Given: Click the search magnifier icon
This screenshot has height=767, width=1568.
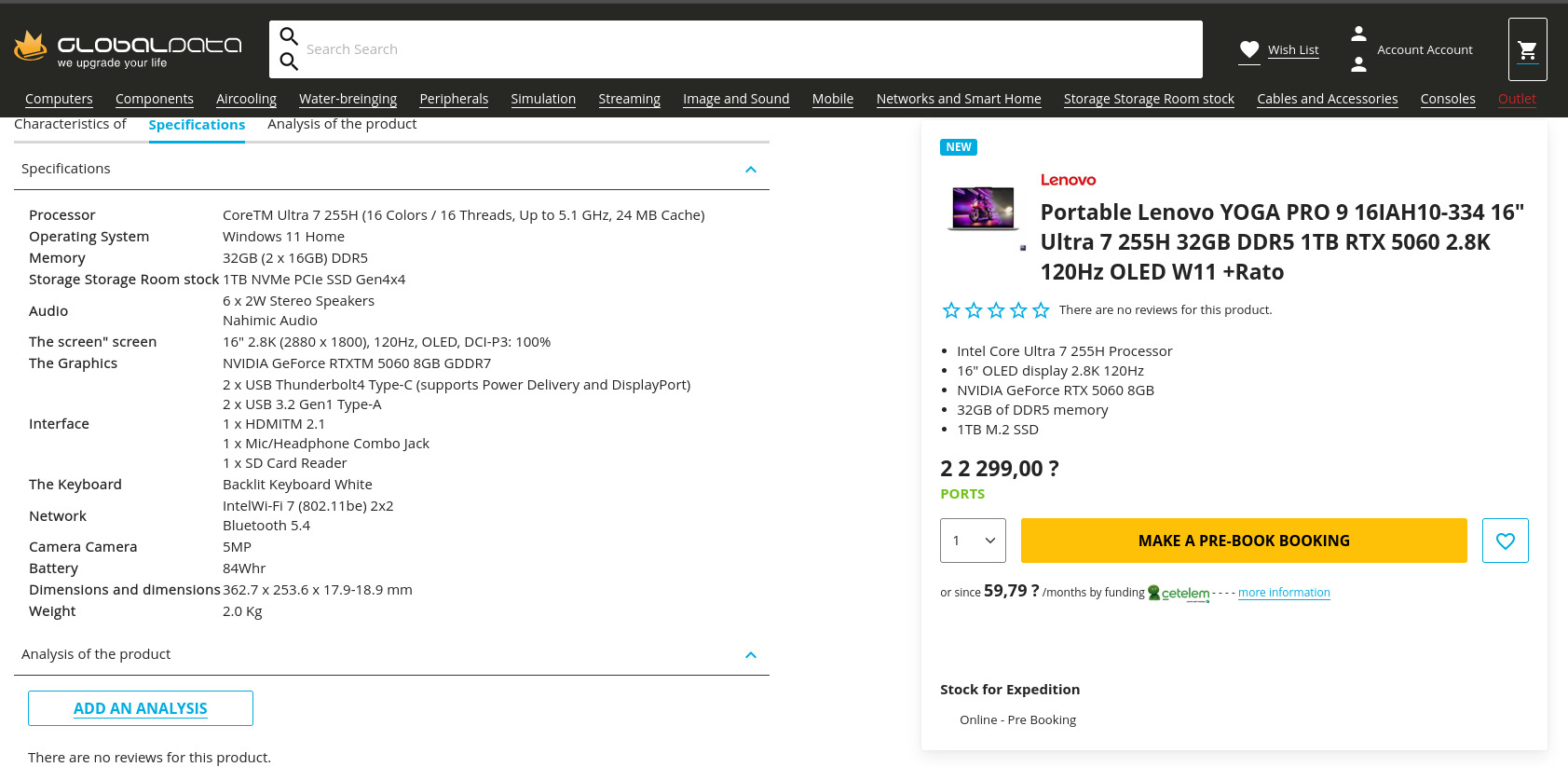Looking at the screenshot, I should click(289, 37).
